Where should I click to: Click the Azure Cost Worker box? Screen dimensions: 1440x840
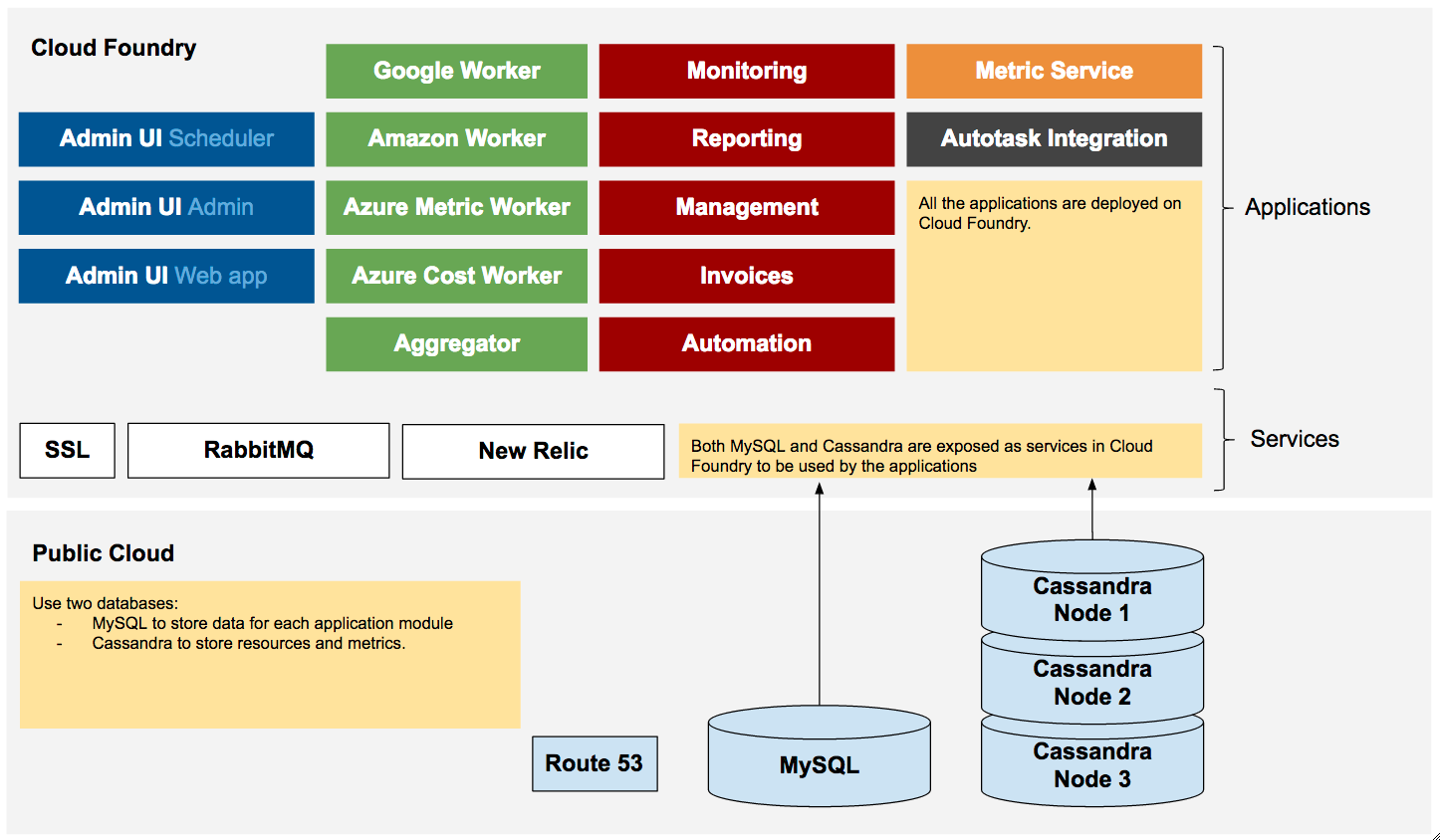(x=456, y=276)
